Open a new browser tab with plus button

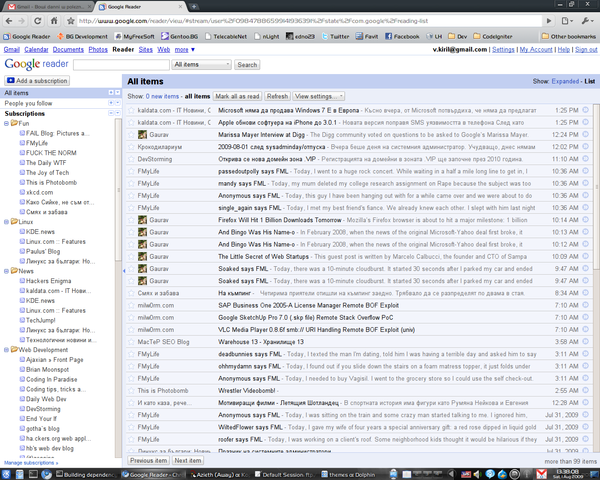[x=194, y=7]
